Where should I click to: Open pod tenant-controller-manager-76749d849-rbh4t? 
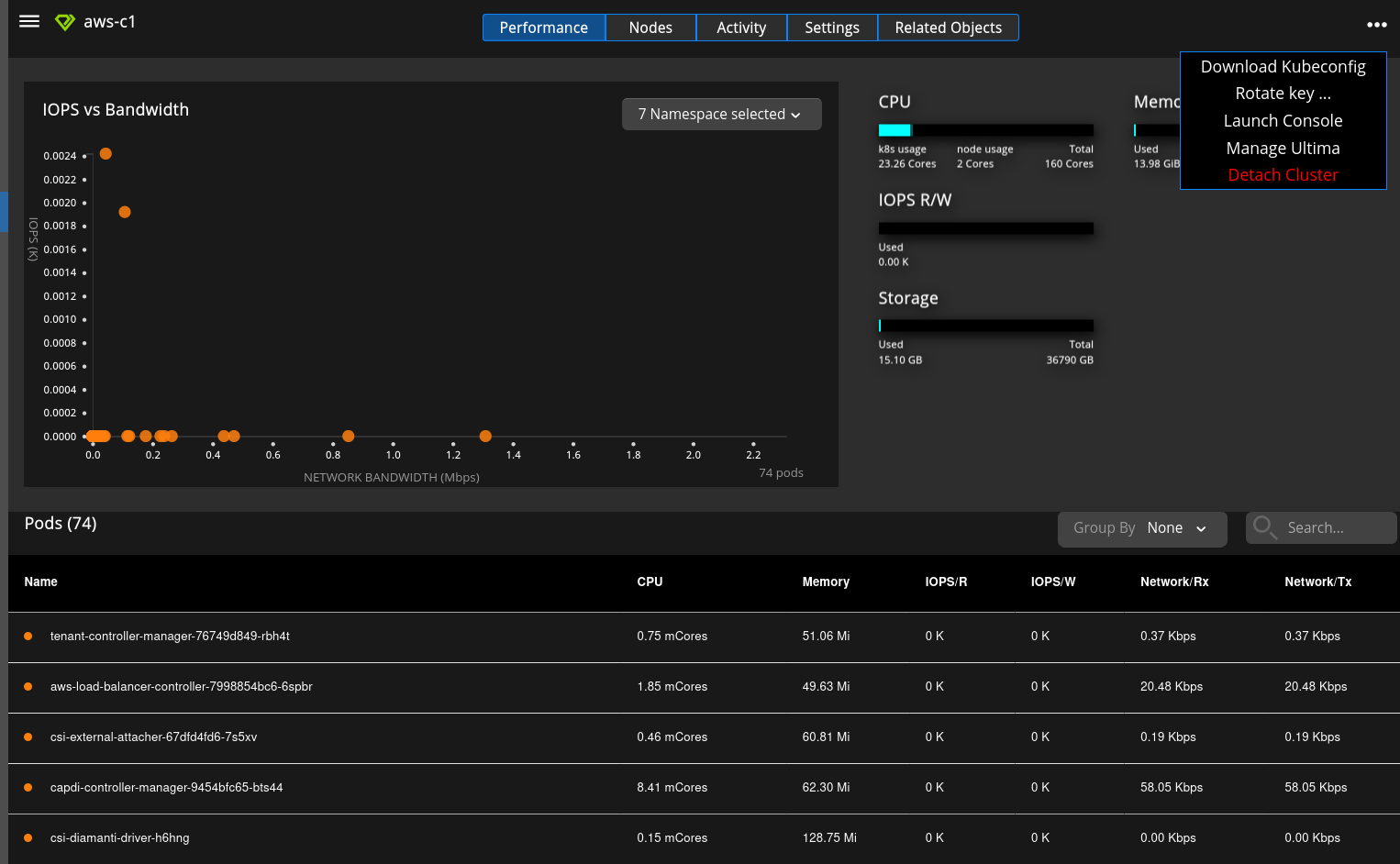(x=170, y=636)
